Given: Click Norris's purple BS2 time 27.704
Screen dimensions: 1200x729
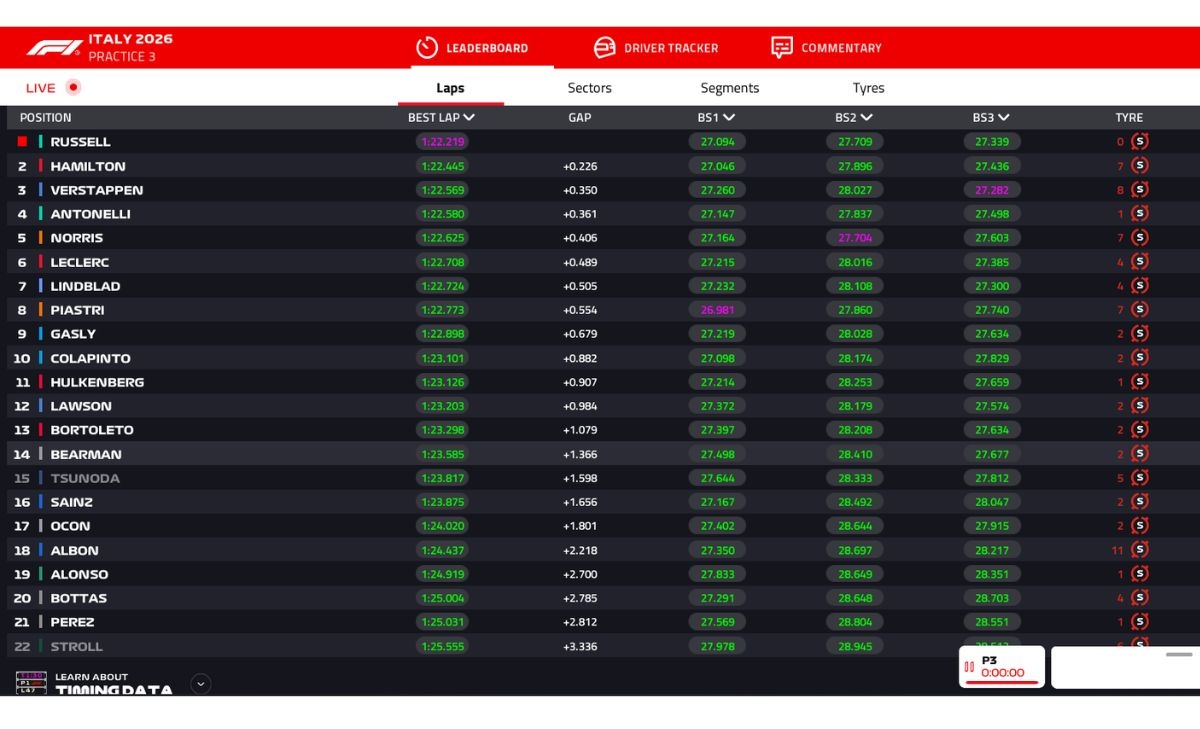Looking at the screenshot, I should (855, 238).
